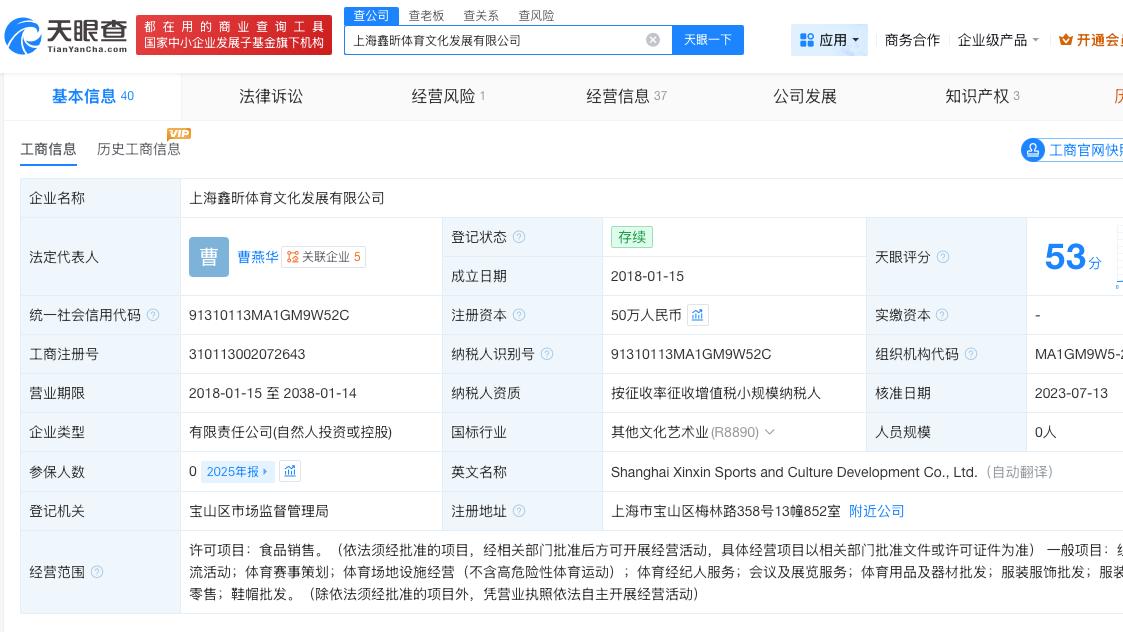Click the 天眼查 logo
The width and height of the screenshot is (1123, 632).
pyautogui.click(x=62, y=32)
